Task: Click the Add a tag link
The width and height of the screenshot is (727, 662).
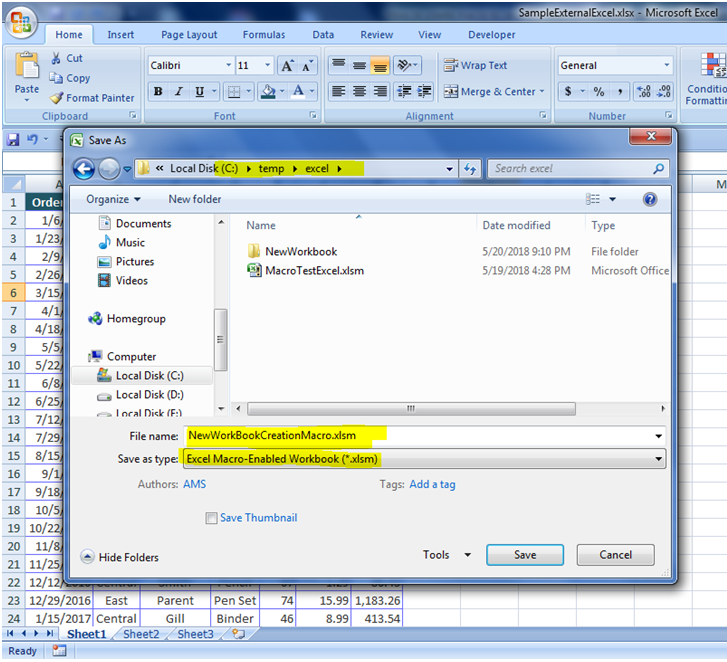Action: coord(432,485)
